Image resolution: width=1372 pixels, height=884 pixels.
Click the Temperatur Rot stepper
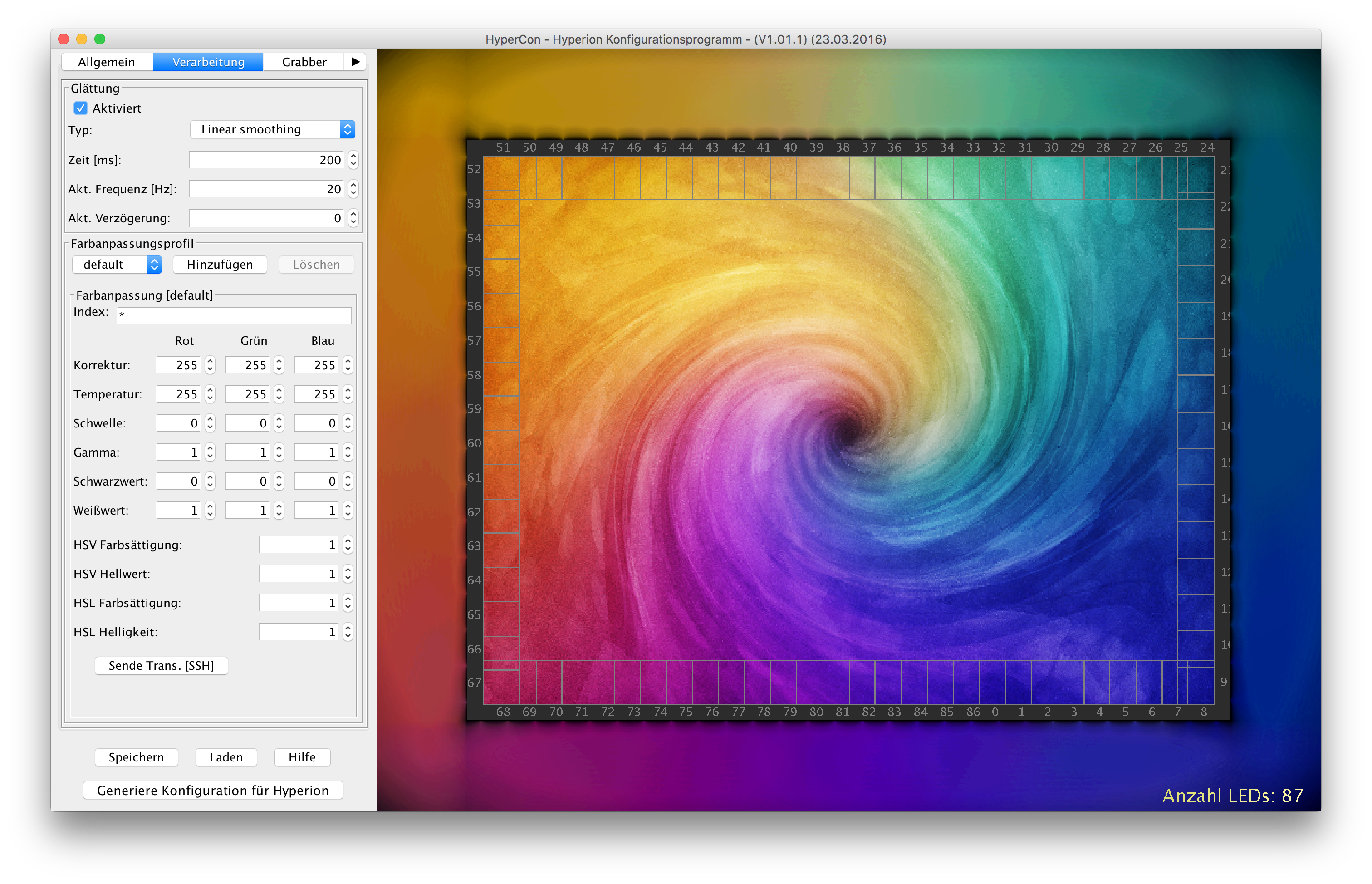210,394
